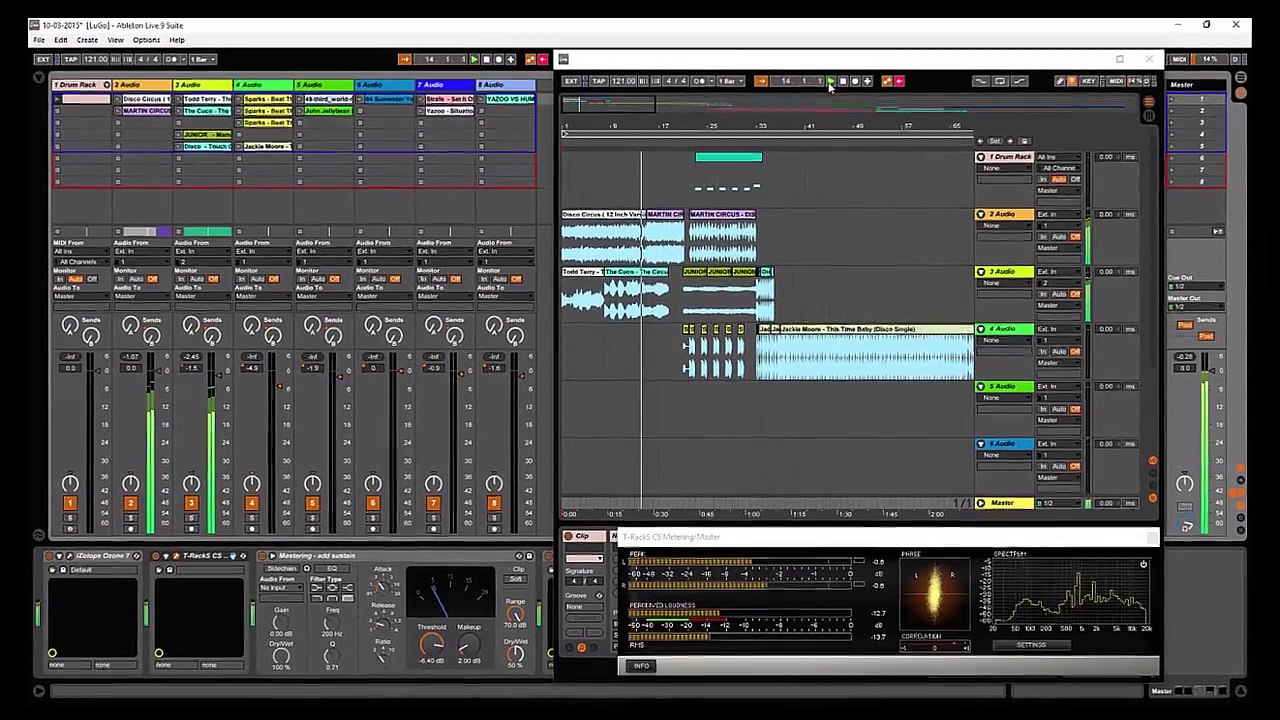Screen dimensions: 1280x720
Task: Set session 1 Drum Rack monitor to Off
Action: coord(92,279)
